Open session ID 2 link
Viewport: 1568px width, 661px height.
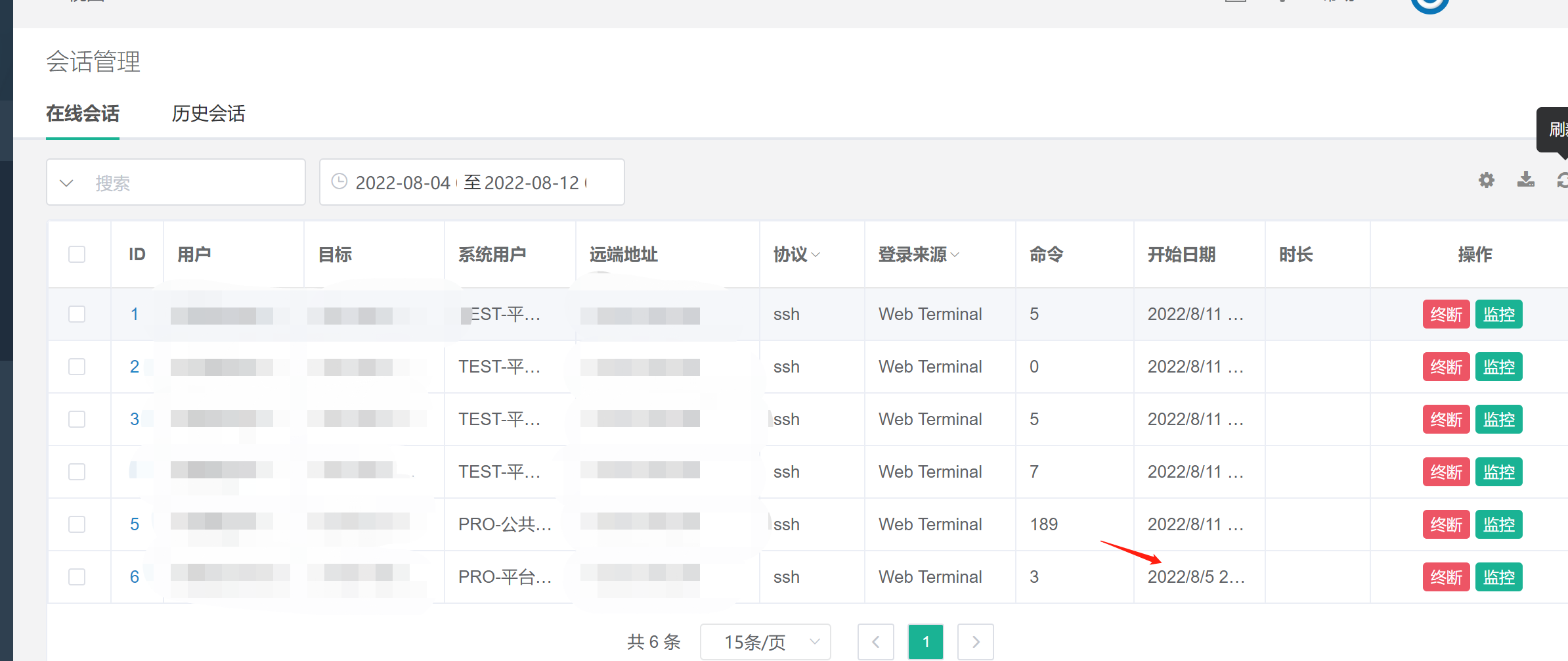click(x=135, y=367)
